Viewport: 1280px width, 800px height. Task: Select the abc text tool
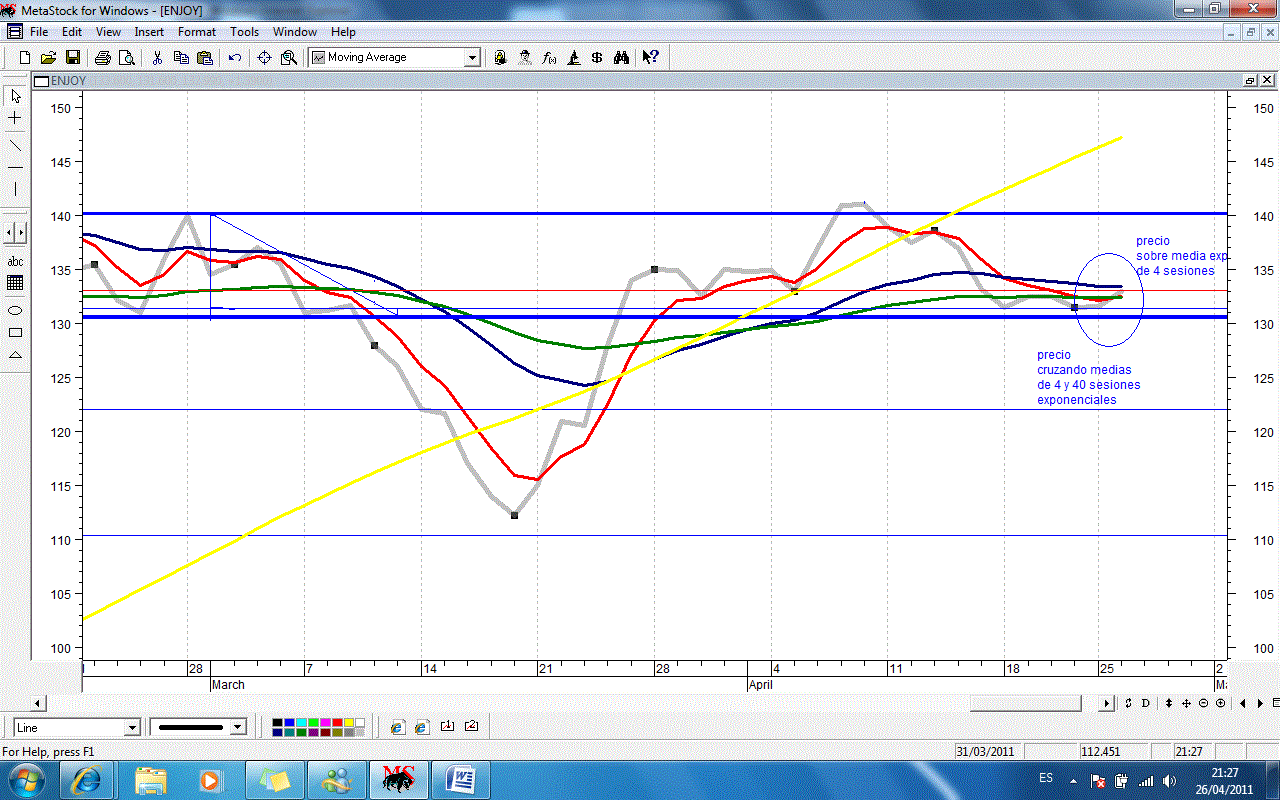point(15,261)
